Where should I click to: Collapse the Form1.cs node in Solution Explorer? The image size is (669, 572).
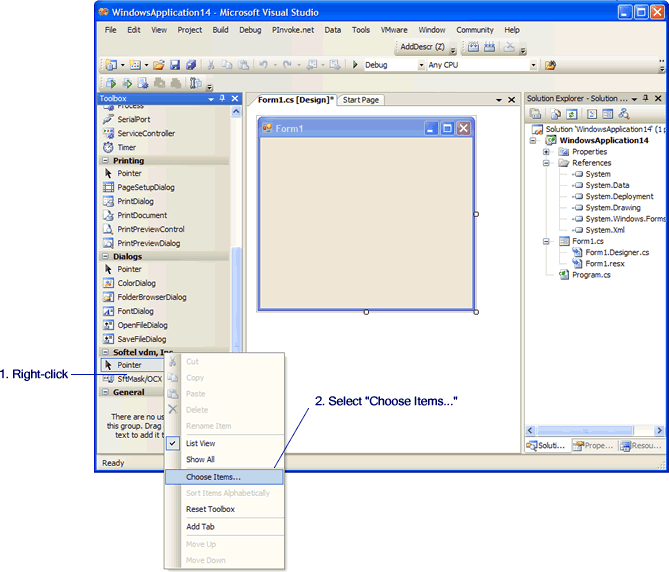click(546, 241)
